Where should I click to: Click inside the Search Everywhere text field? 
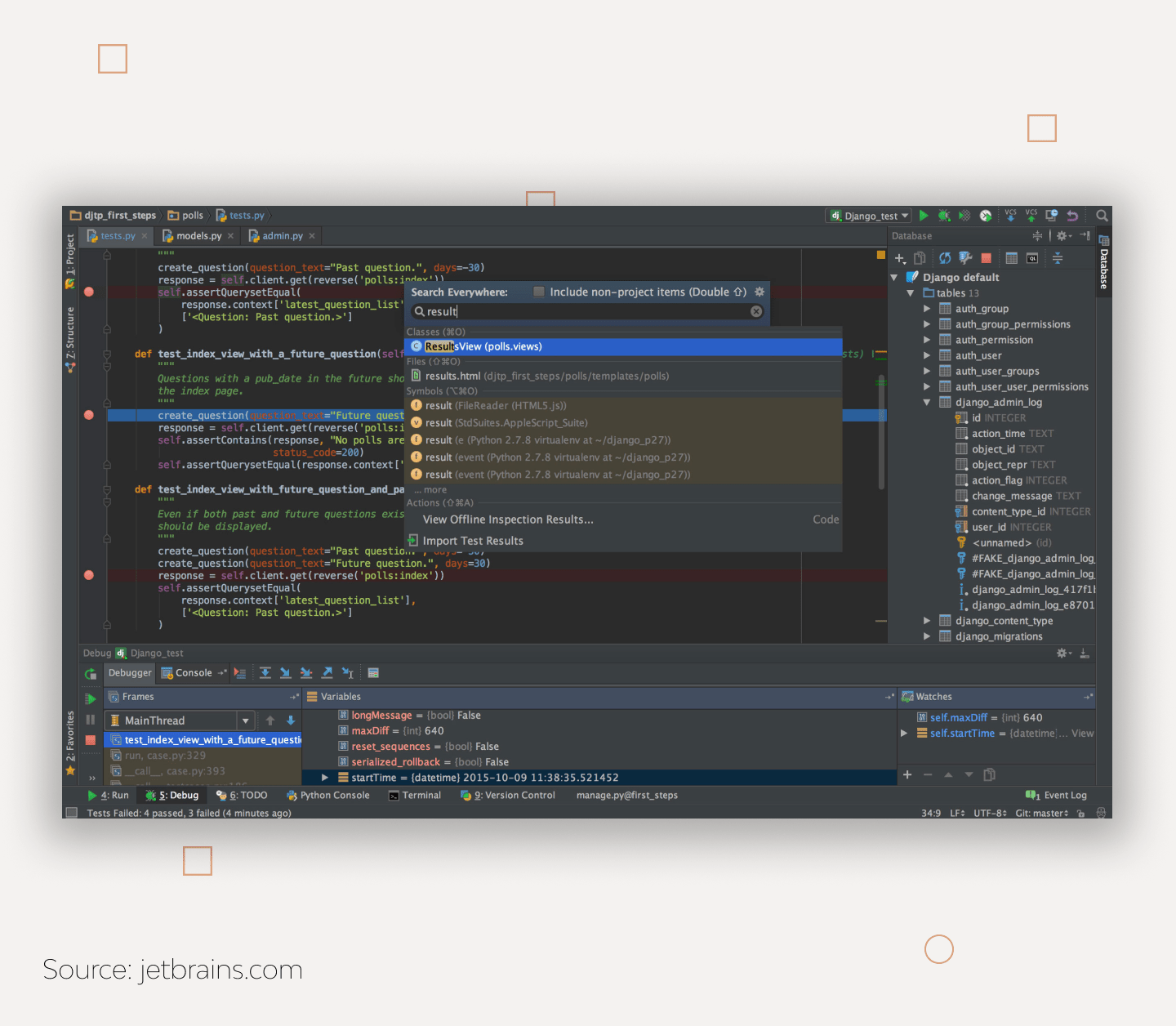[588, 311]
